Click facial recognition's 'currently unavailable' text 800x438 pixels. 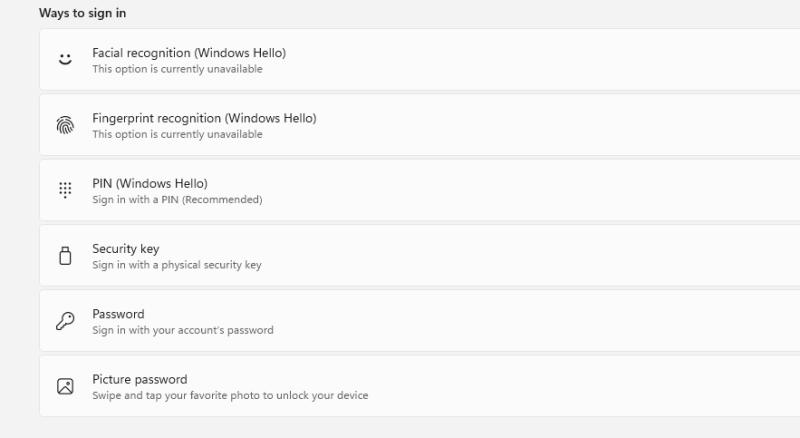click(x=177, y=69)
